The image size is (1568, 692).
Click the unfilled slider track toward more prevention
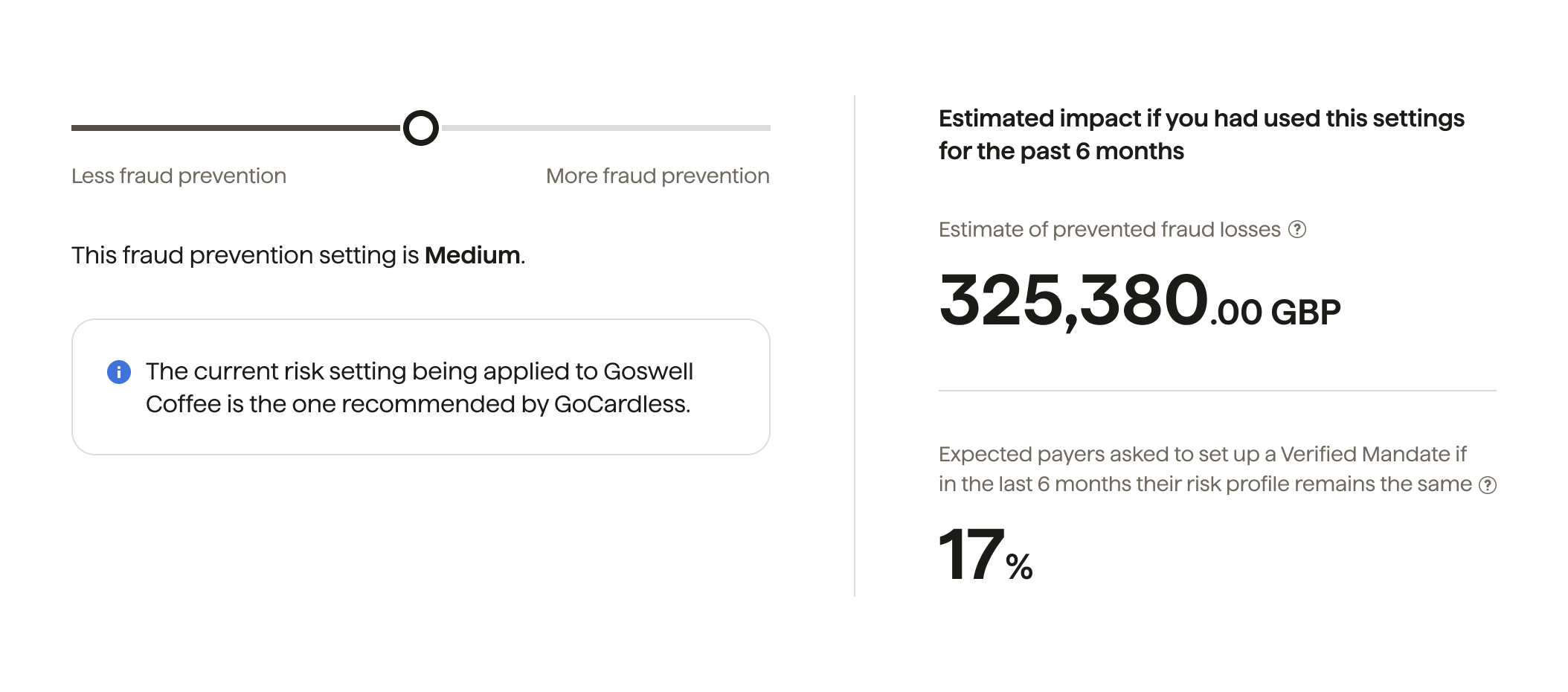click(605, 128)
